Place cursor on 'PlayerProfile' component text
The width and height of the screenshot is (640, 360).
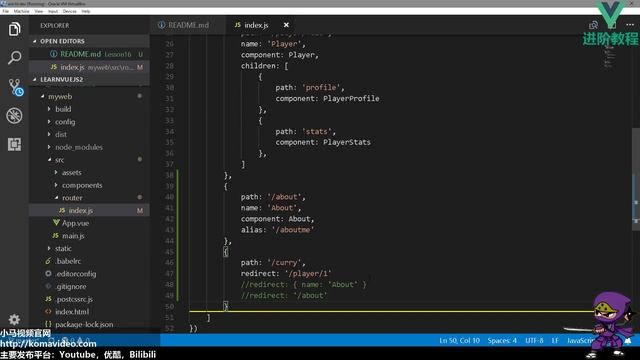tap(351, 98)
